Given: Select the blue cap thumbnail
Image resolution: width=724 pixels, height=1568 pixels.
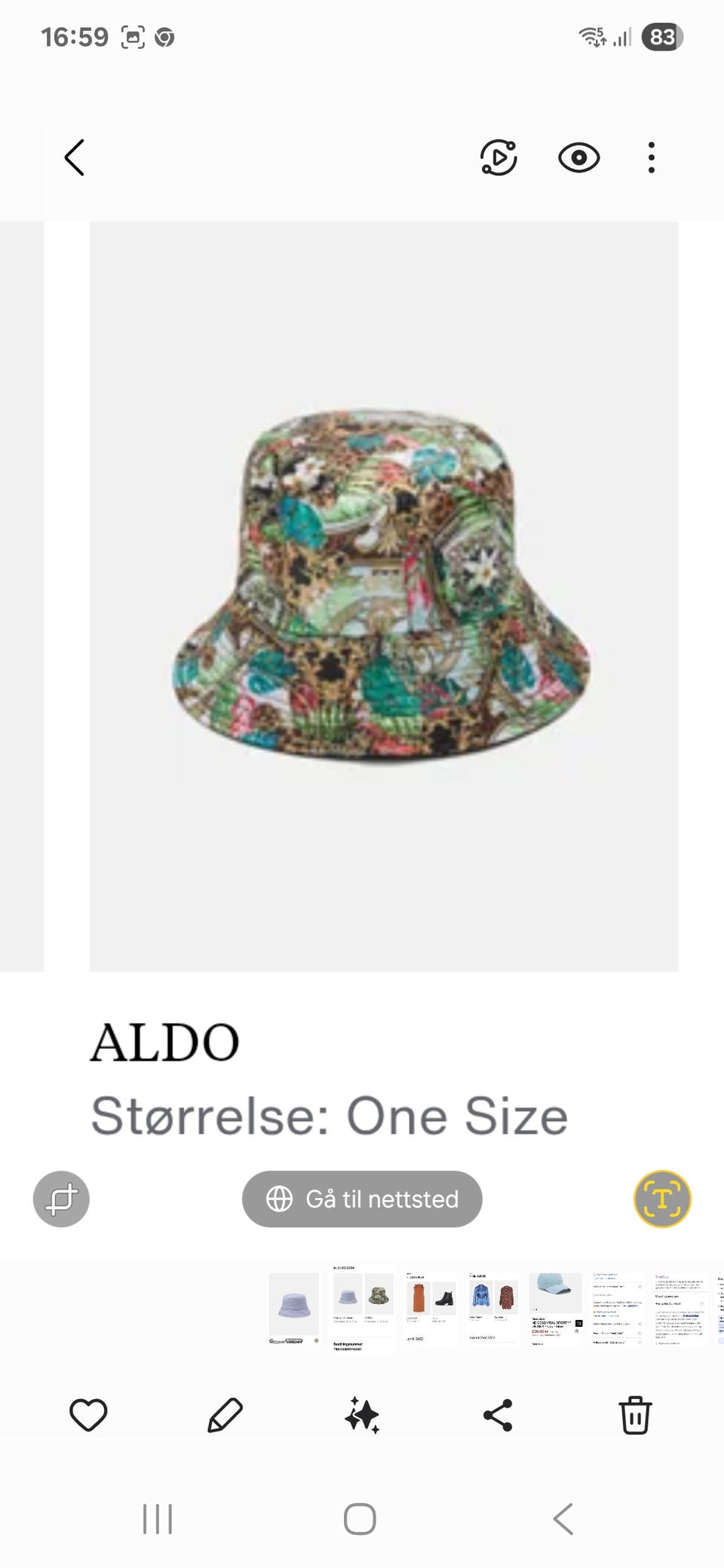Looking at the screenshot, I should [x=556, y=1309].
